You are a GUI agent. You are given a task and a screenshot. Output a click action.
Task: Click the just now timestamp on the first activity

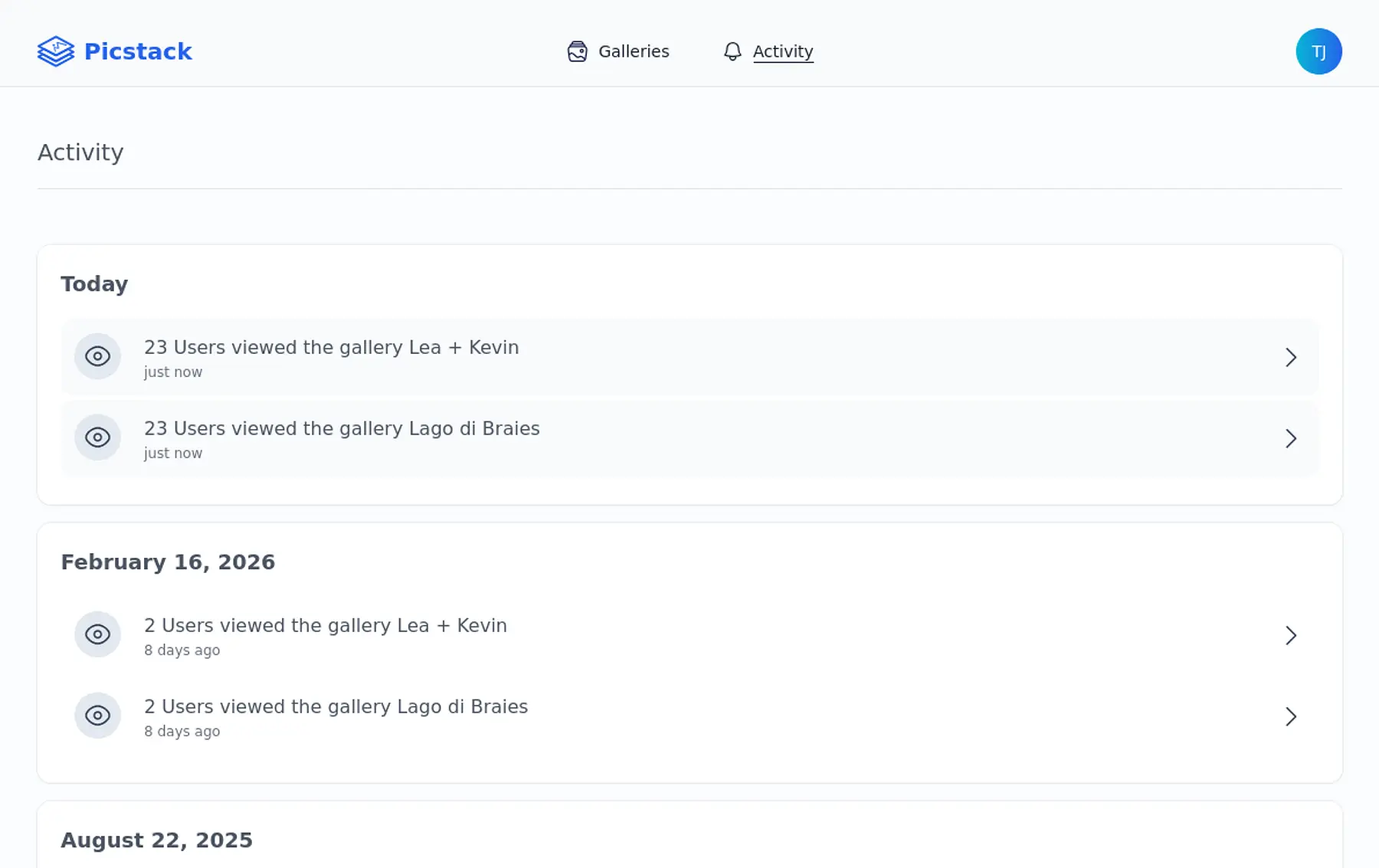pyautogui.click(x=173, y=372)
